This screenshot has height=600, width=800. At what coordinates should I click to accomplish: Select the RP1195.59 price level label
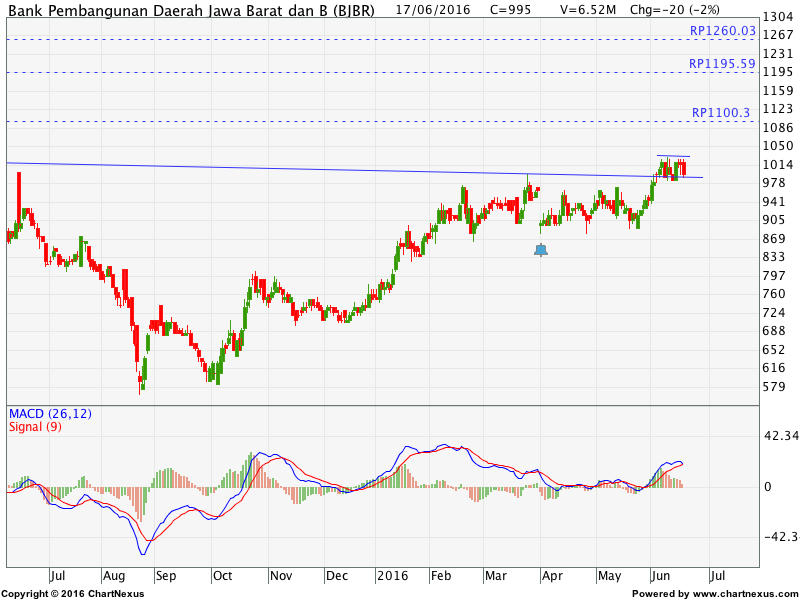point(722,64)
